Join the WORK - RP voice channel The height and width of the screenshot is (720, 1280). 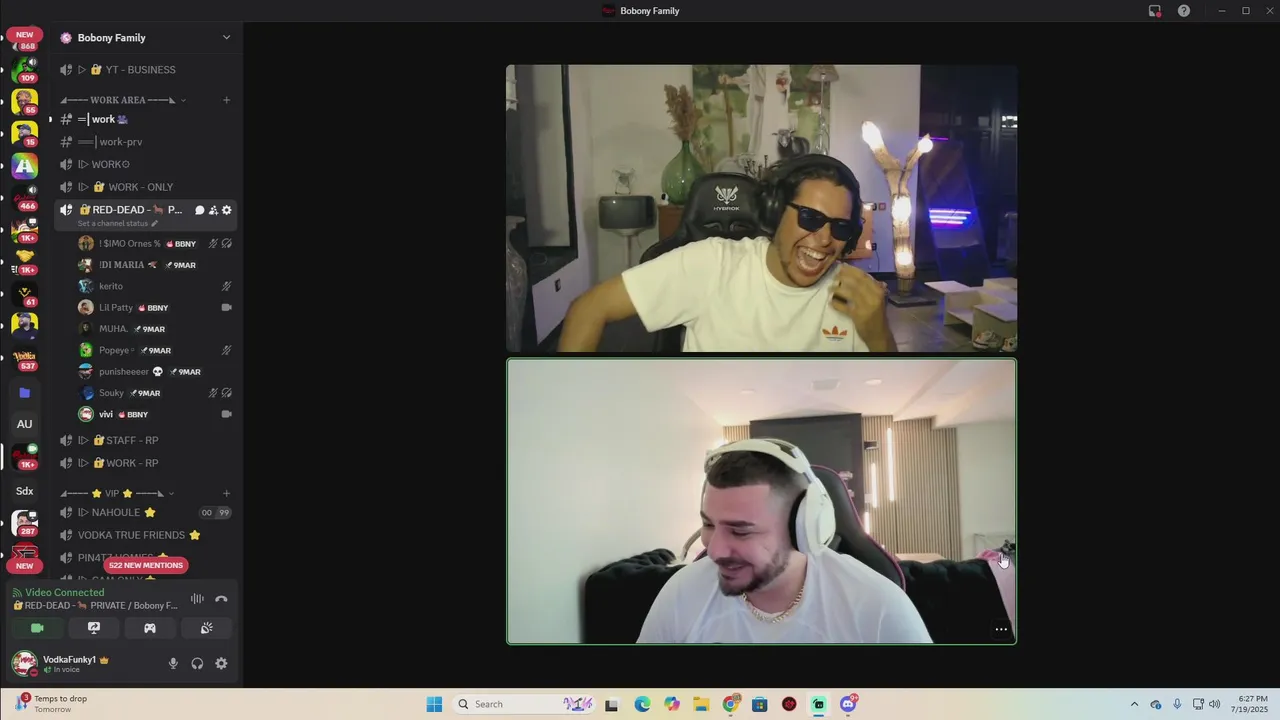[145, 463]
